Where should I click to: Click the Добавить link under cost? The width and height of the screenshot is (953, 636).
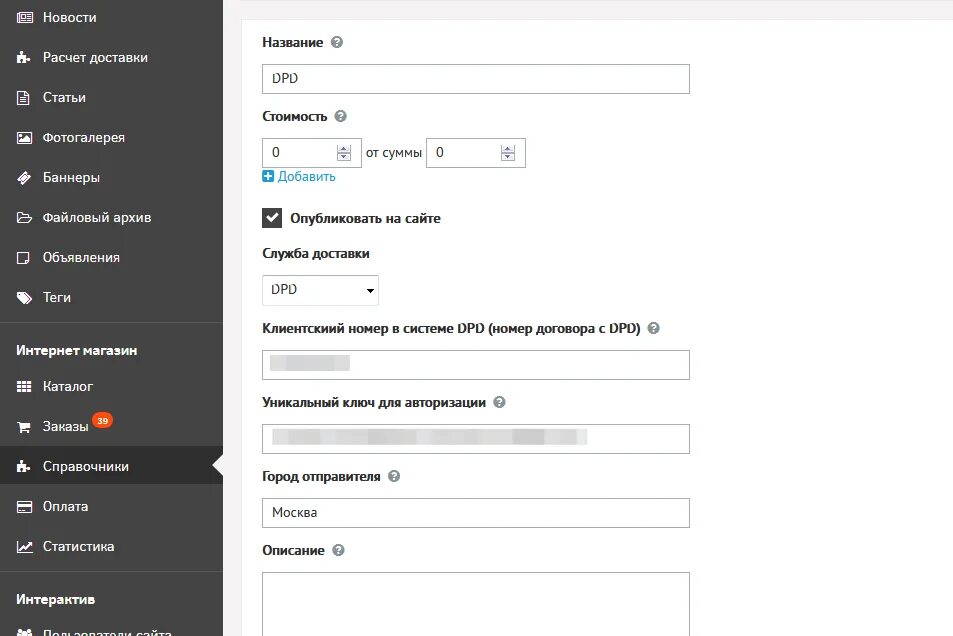click(306, 176)
